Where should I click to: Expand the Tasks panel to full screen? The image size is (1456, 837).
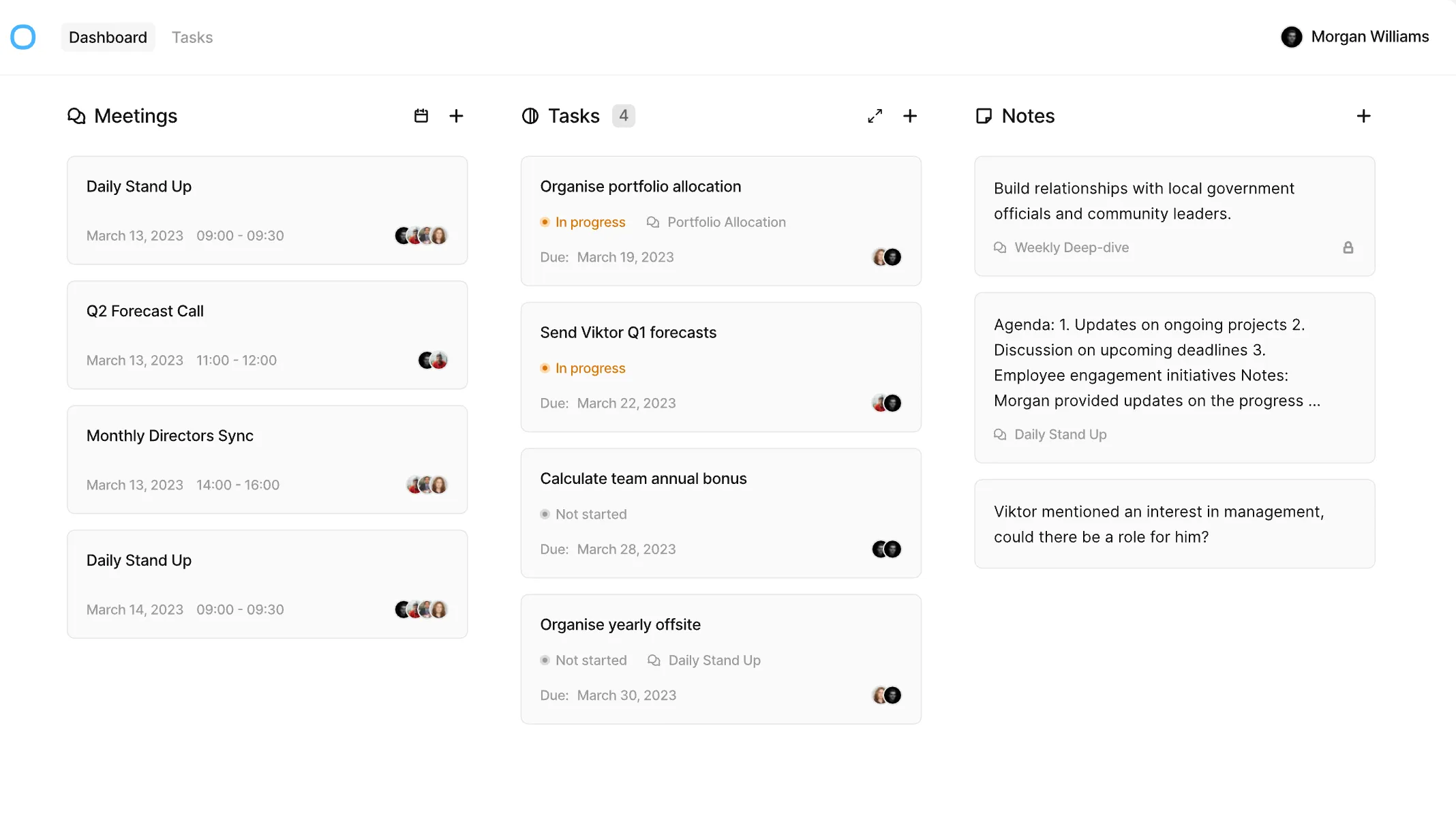click(x=875, y=116)
